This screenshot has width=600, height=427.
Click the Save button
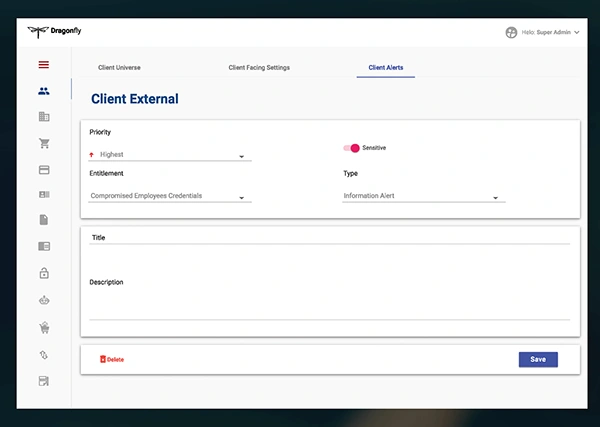[x=538, y=359]
